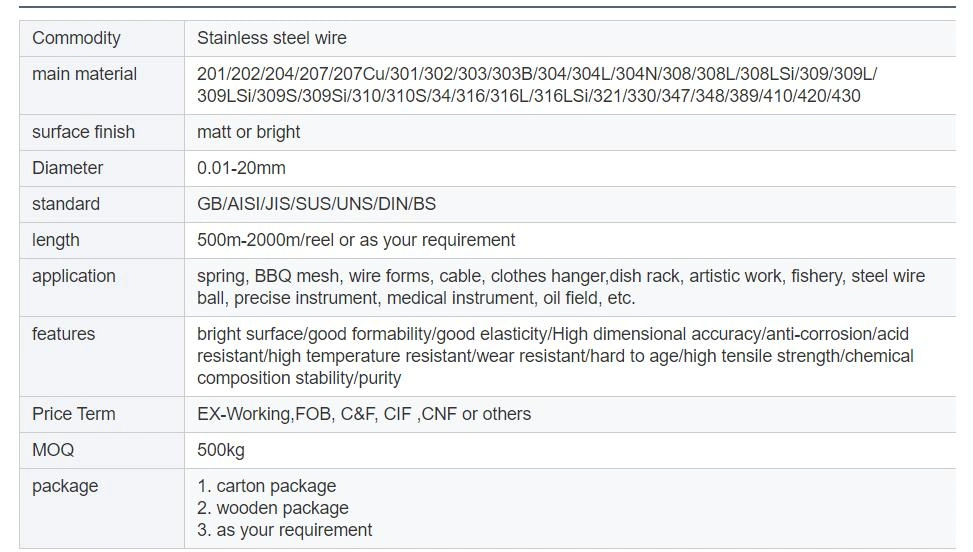
Task: Select the GB/AISI/JIS/SUS/UNS/DIN/BS text
Action: (x=316, y=204)
